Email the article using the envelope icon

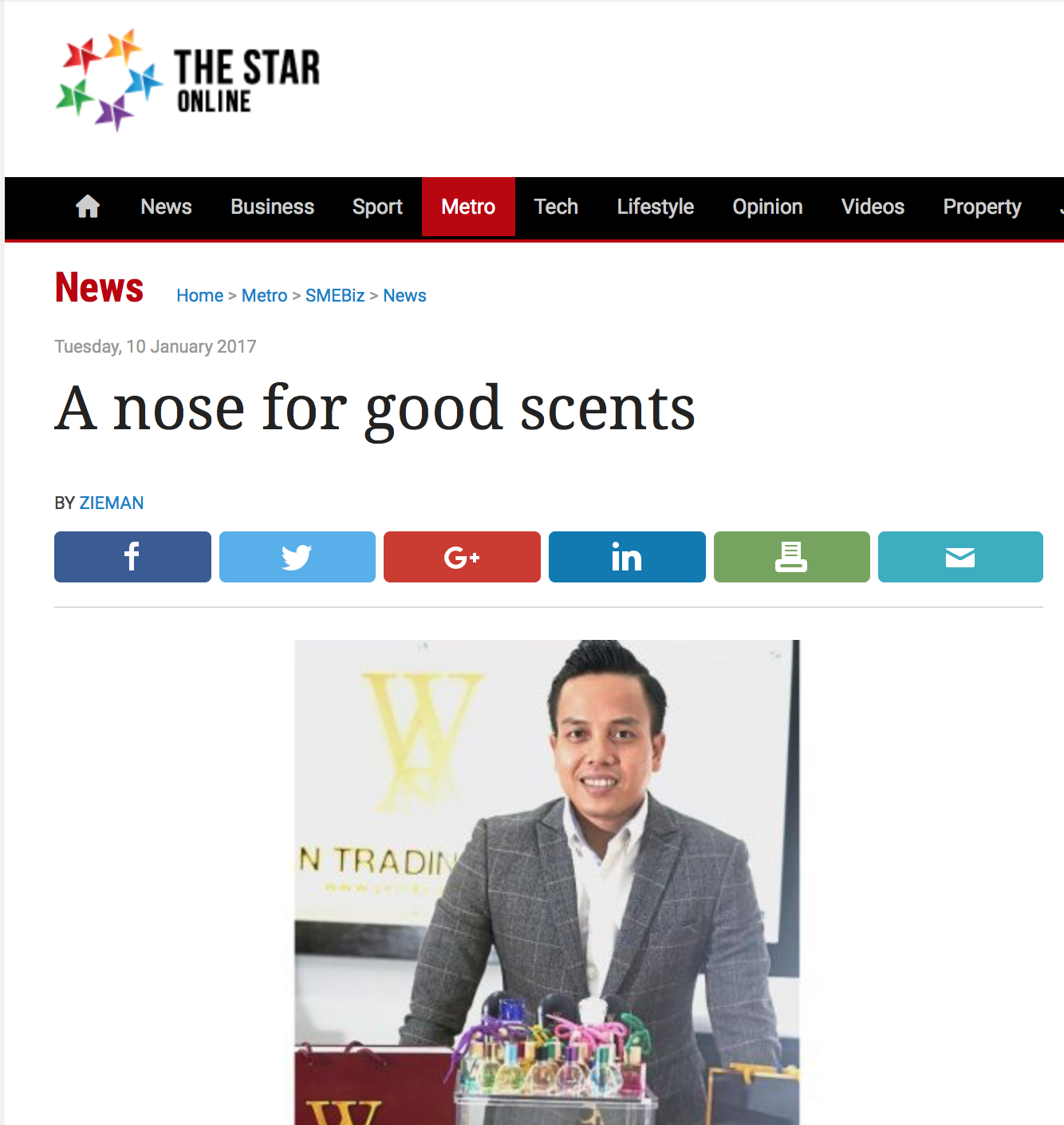click(x=960, y=557)
